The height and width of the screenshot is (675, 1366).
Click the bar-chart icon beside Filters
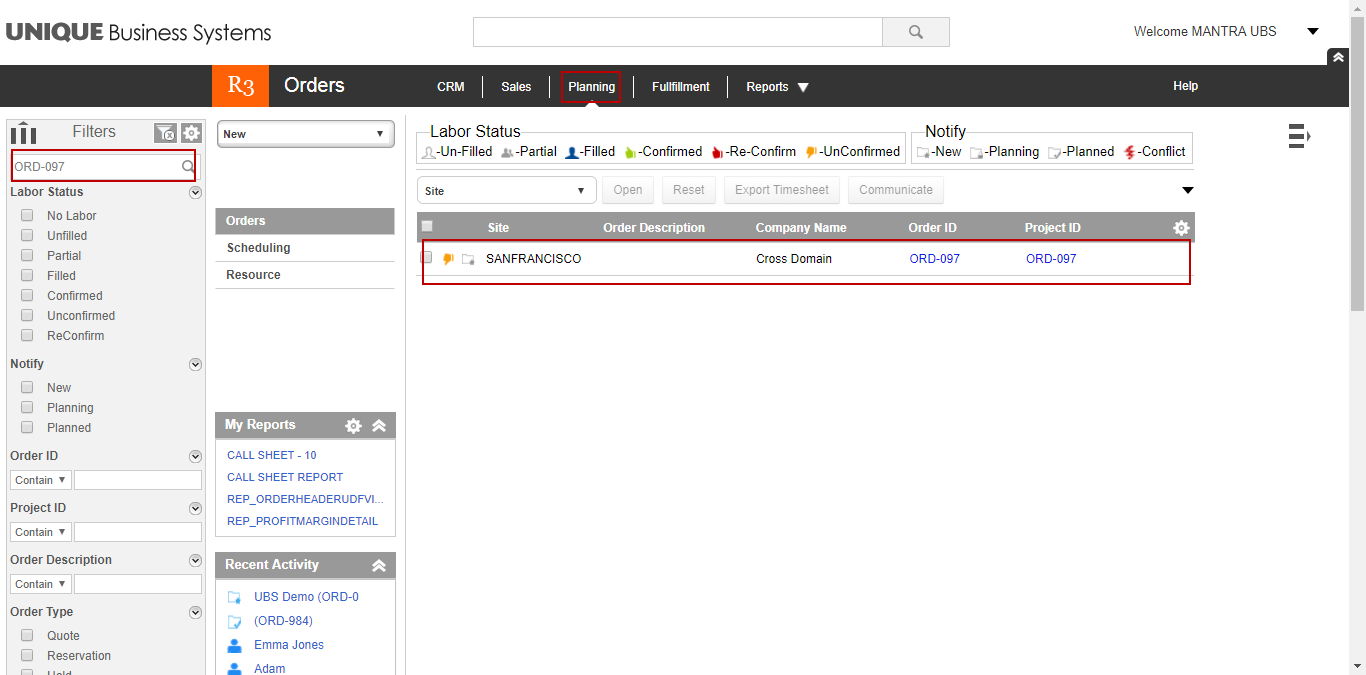[x=22, y=131]
